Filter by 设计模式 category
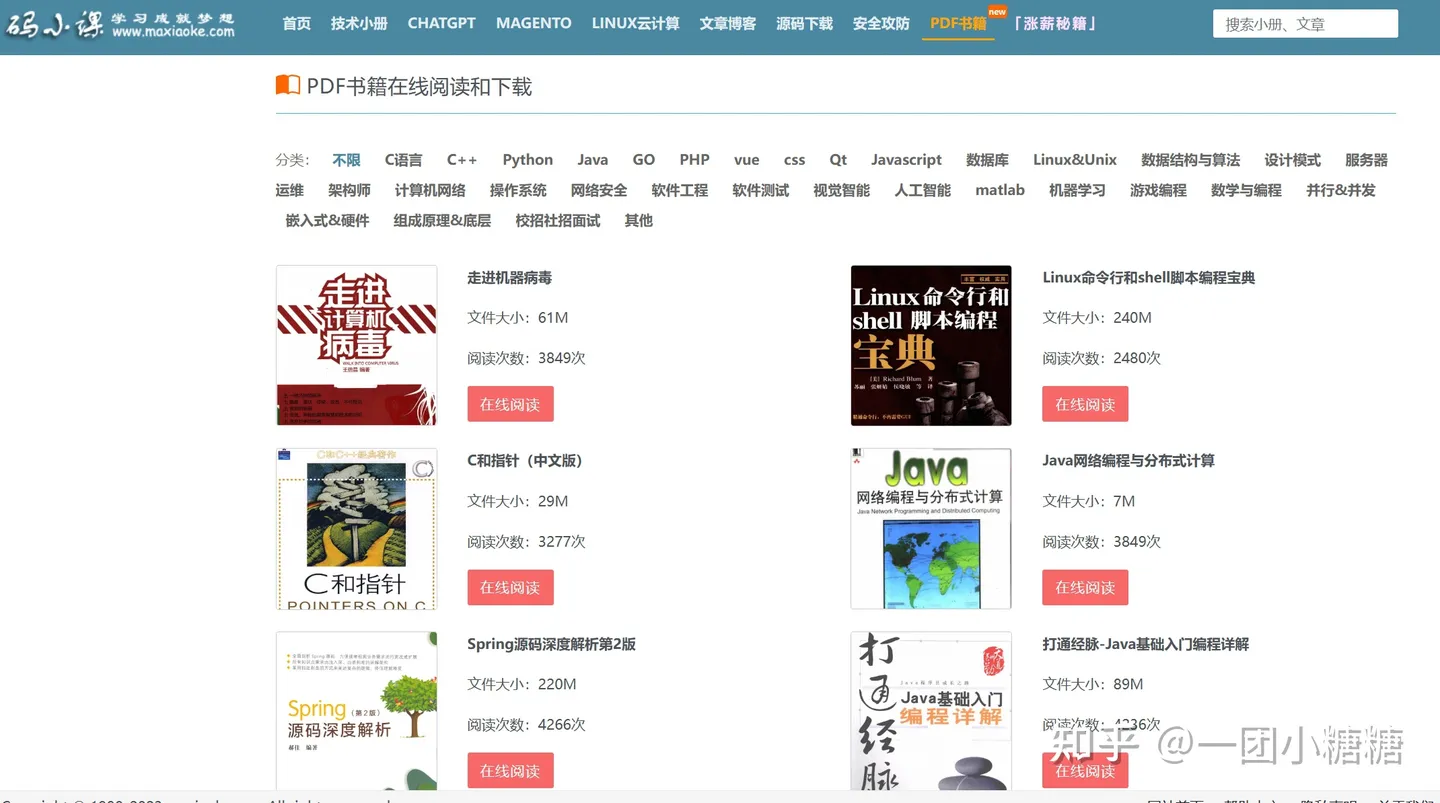 click(x=1293, y=160)
